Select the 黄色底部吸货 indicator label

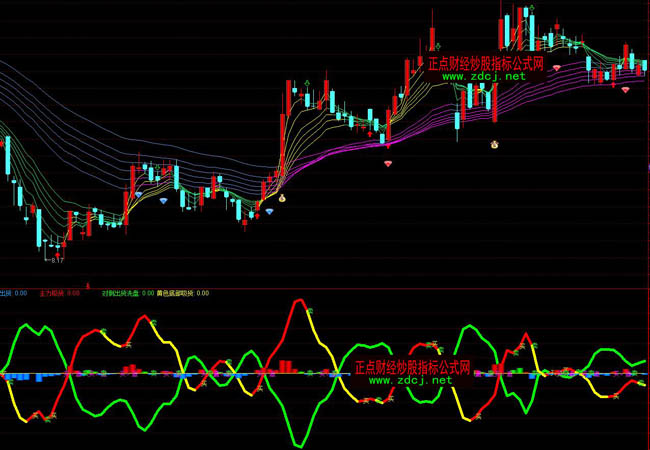176,294
